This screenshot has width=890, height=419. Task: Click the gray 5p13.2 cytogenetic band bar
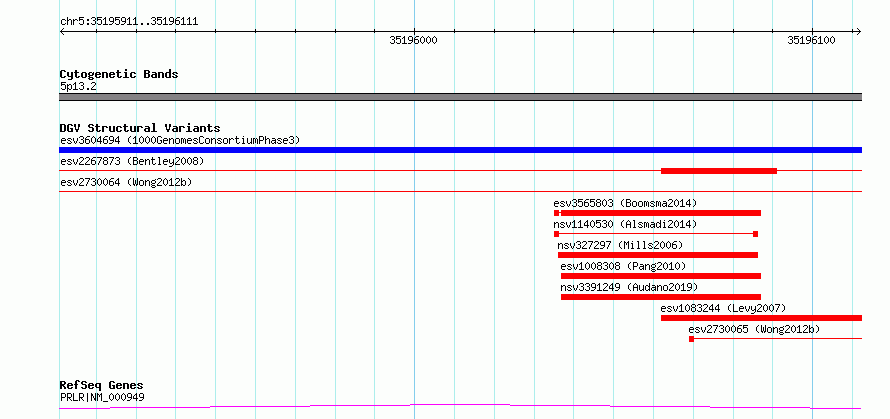click(x=460, y=97)
